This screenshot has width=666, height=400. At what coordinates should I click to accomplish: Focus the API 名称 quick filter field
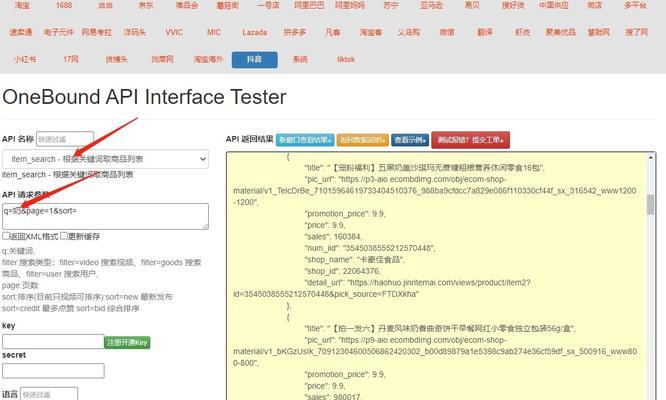click(x=65, y=139)
